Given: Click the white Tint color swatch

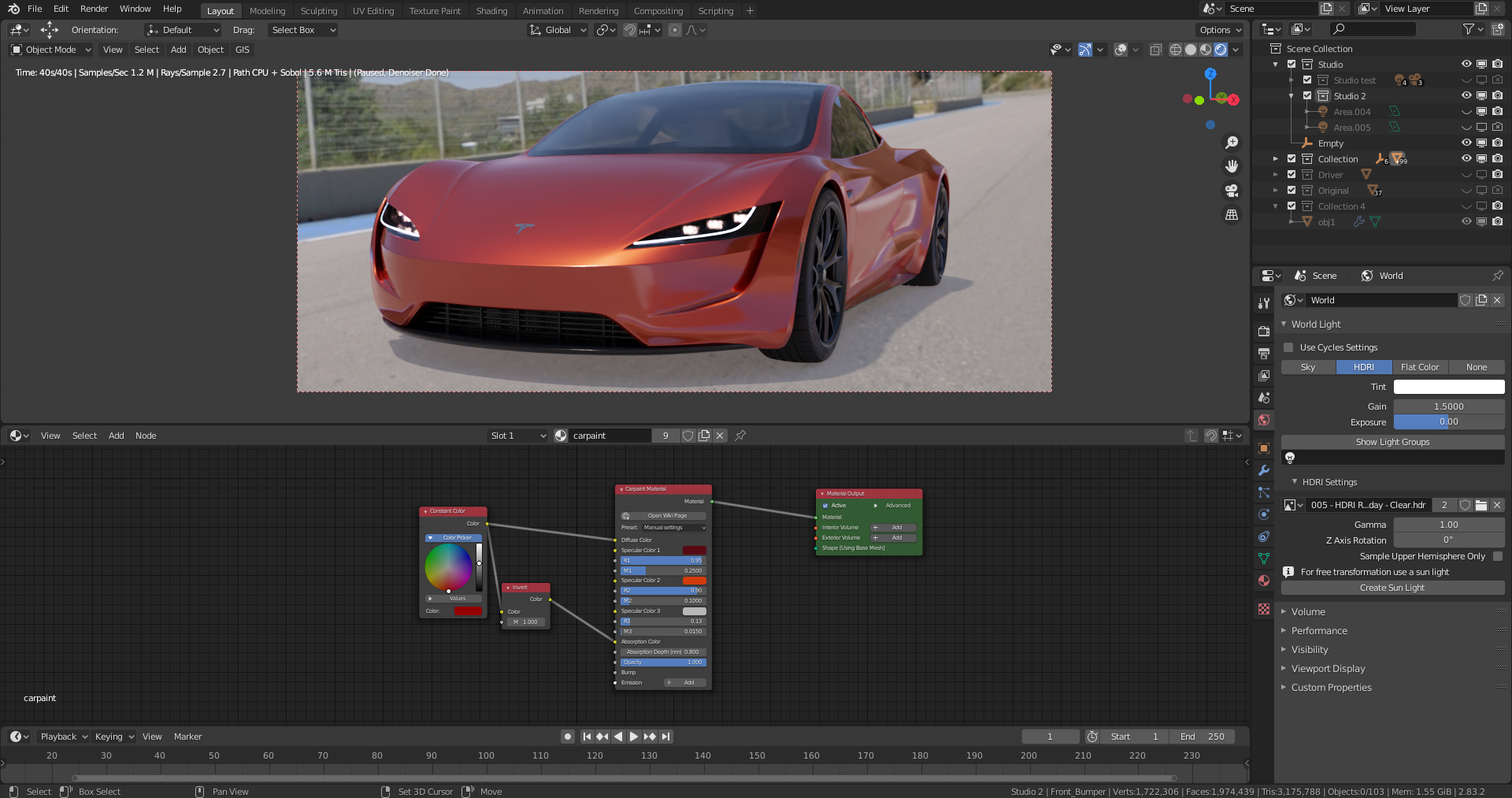Looking at the screenshot, I should (1448, 387).
